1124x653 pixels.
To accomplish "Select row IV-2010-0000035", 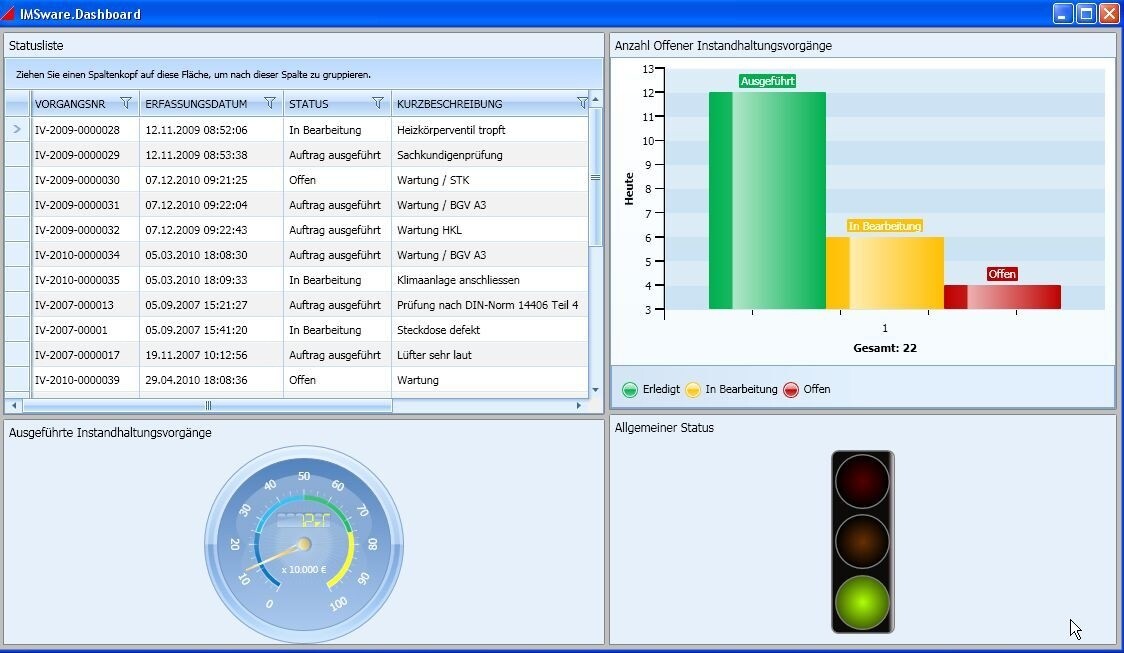I will click(x=297, y=280).
